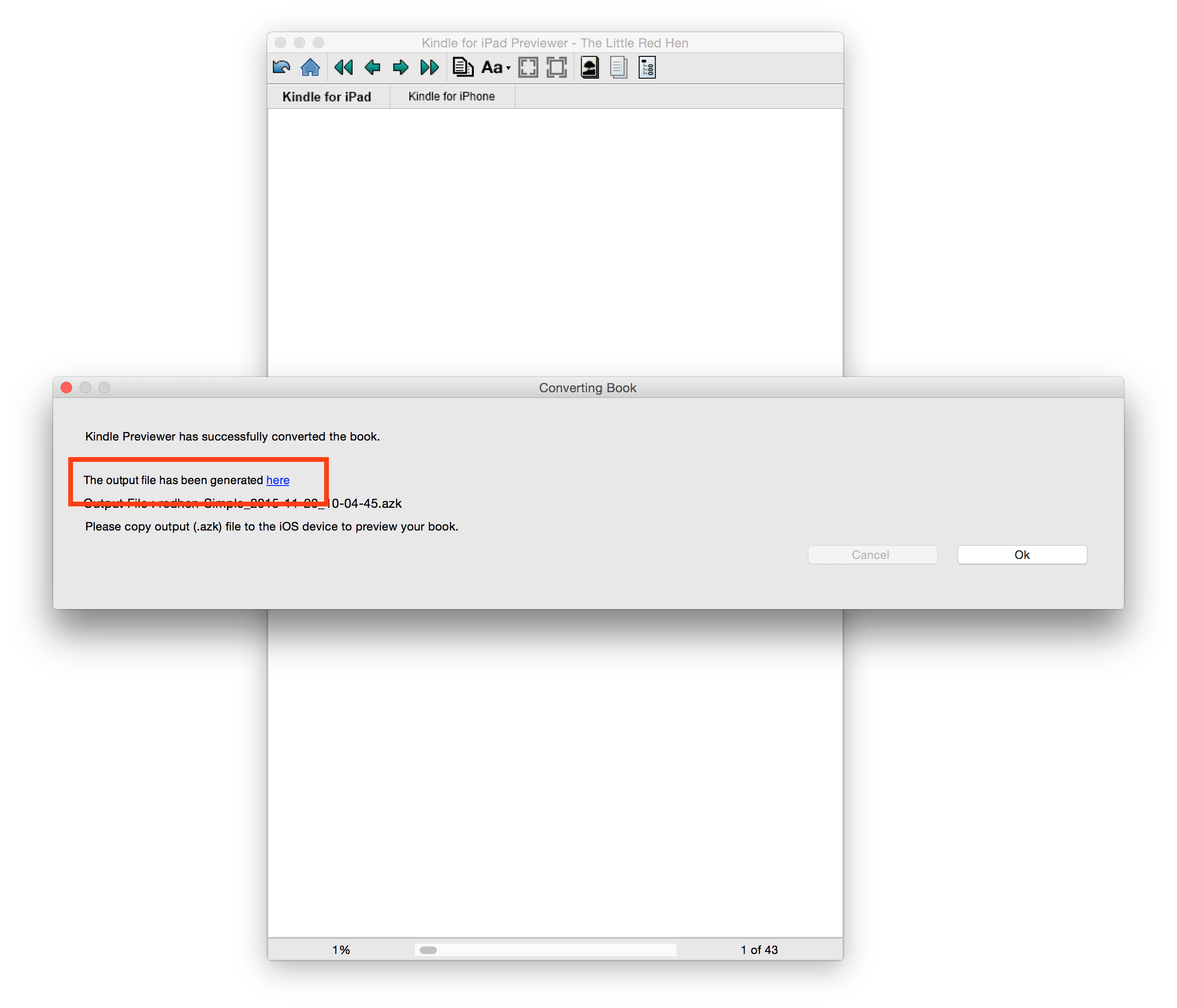Jump to the last page icon
The image size is (1177, 1008).
click(x=429, y=67)
